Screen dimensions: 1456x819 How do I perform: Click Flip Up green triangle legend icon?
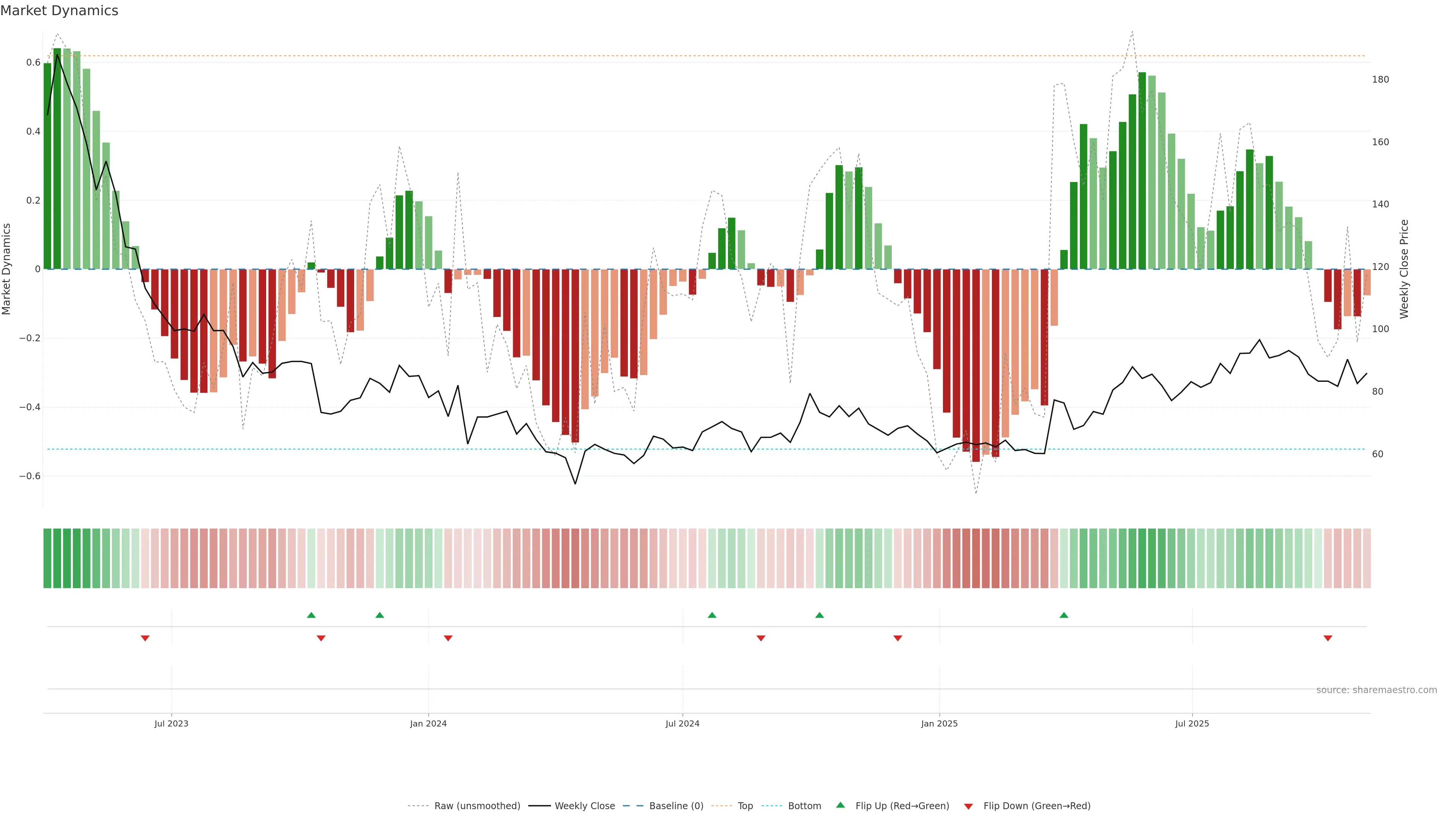[x=841, y=805]
